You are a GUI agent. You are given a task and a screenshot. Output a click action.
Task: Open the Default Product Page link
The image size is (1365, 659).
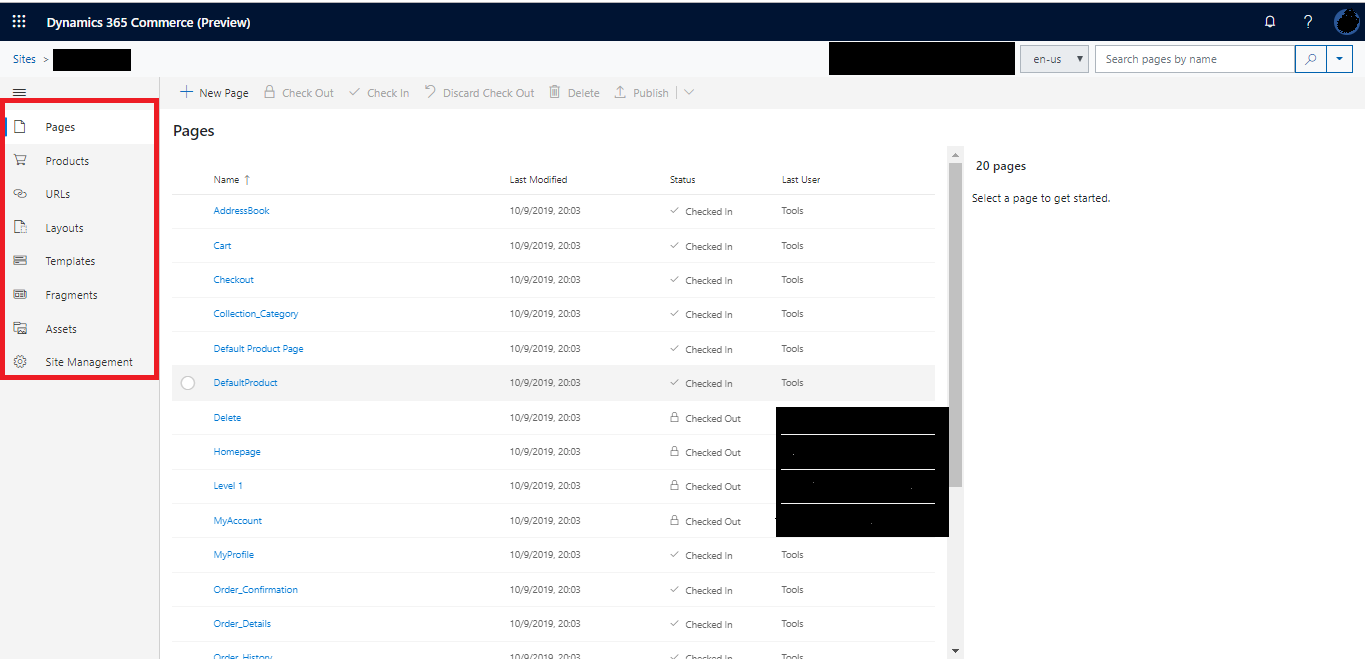[258, 349]
